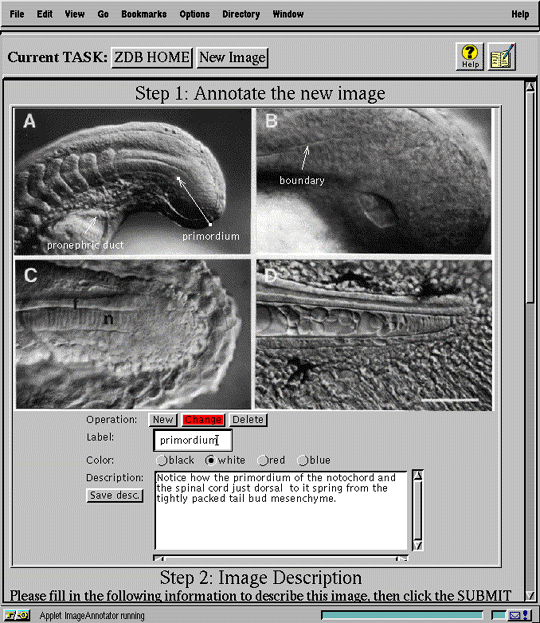540x623 pixels.
Task: Click the Label input field containing primordium
Action: pyautogui.click(x=193, y=440)
